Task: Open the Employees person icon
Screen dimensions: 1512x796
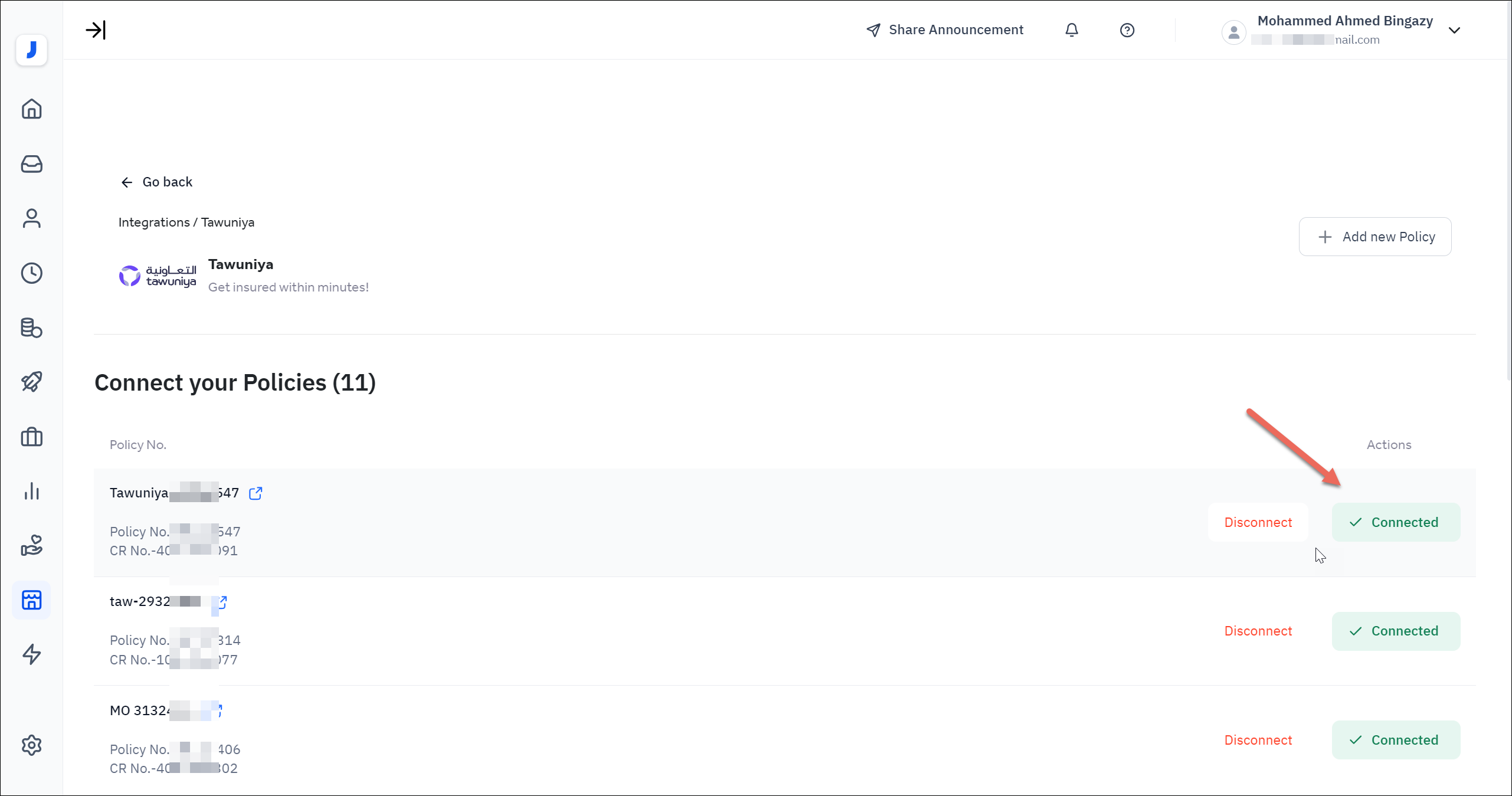Action: [x=32, y=218]
